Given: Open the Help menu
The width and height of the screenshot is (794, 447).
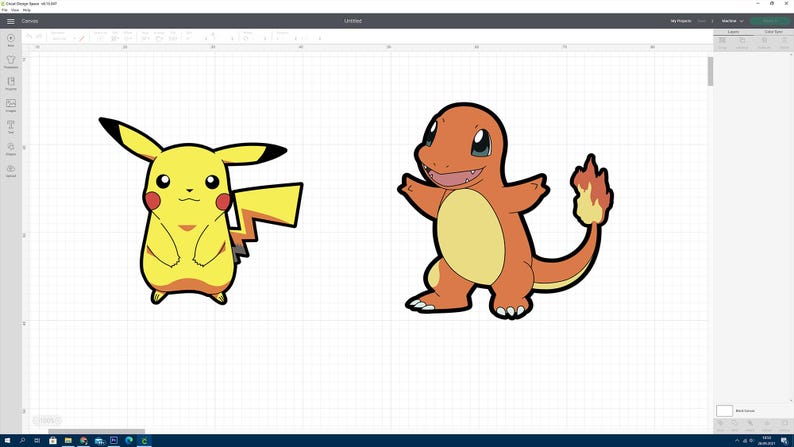Looking at the screenshot, I should click(x=27, y=10).
